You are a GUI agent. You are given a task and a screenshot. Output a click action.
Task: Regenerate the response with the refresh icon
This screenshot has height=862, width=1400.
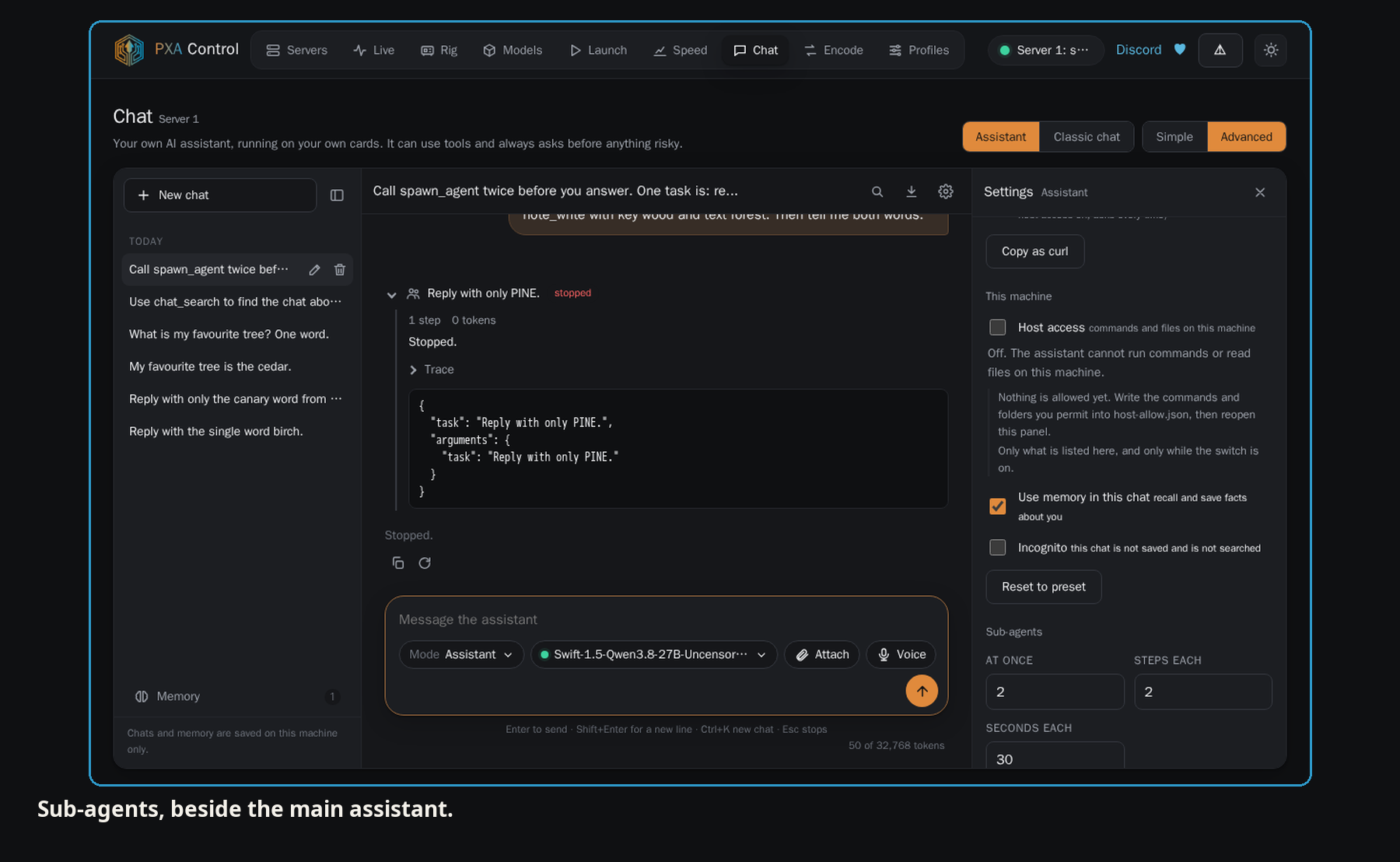tap(425, 562)
